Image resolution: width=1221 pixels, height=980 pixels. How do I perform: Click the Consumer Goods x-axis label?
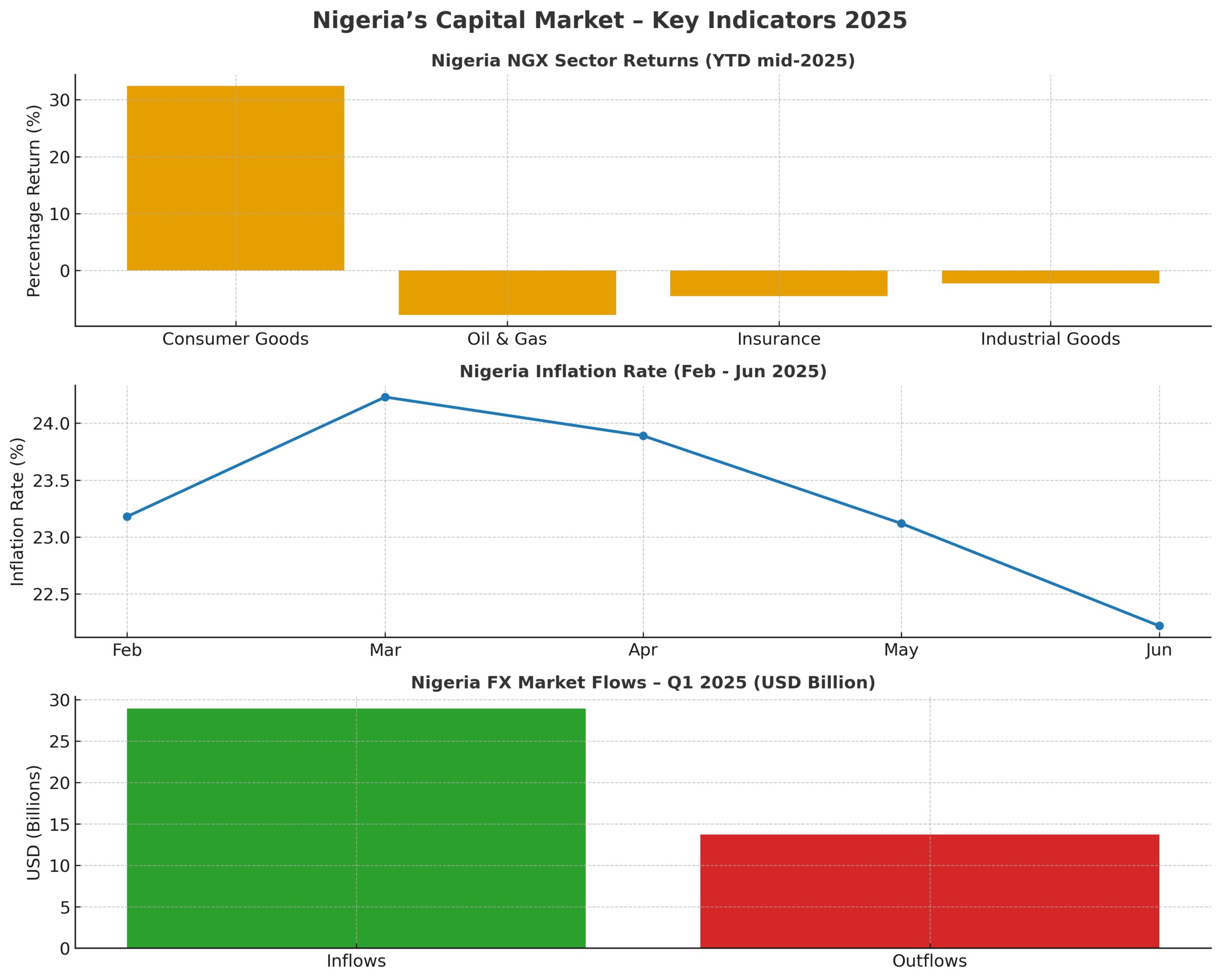tap(235, 339)
